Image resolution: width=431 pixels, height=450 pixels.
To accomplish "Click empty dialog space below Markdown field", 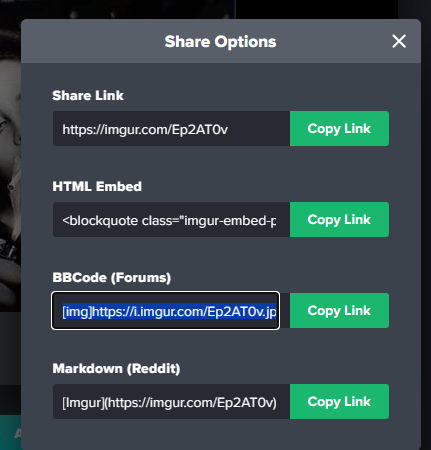I will (x=220, y=435).
